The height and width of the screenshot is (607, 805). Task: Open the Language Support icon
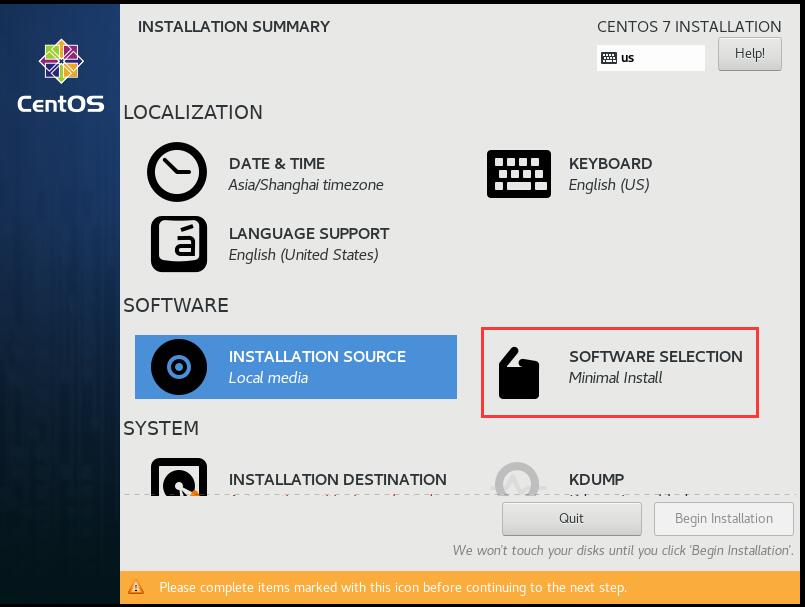coord(179,244)
